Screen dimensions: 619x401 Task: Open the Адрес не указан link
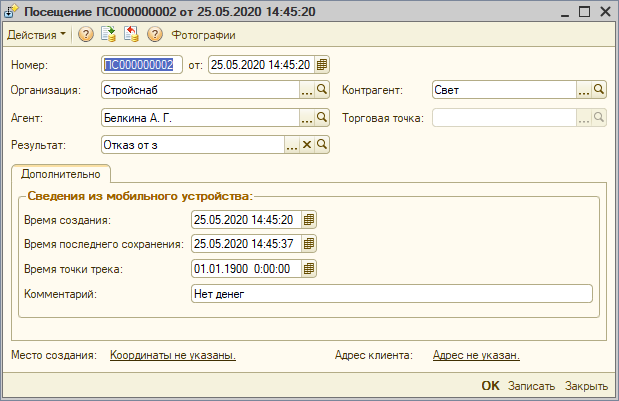476,355
